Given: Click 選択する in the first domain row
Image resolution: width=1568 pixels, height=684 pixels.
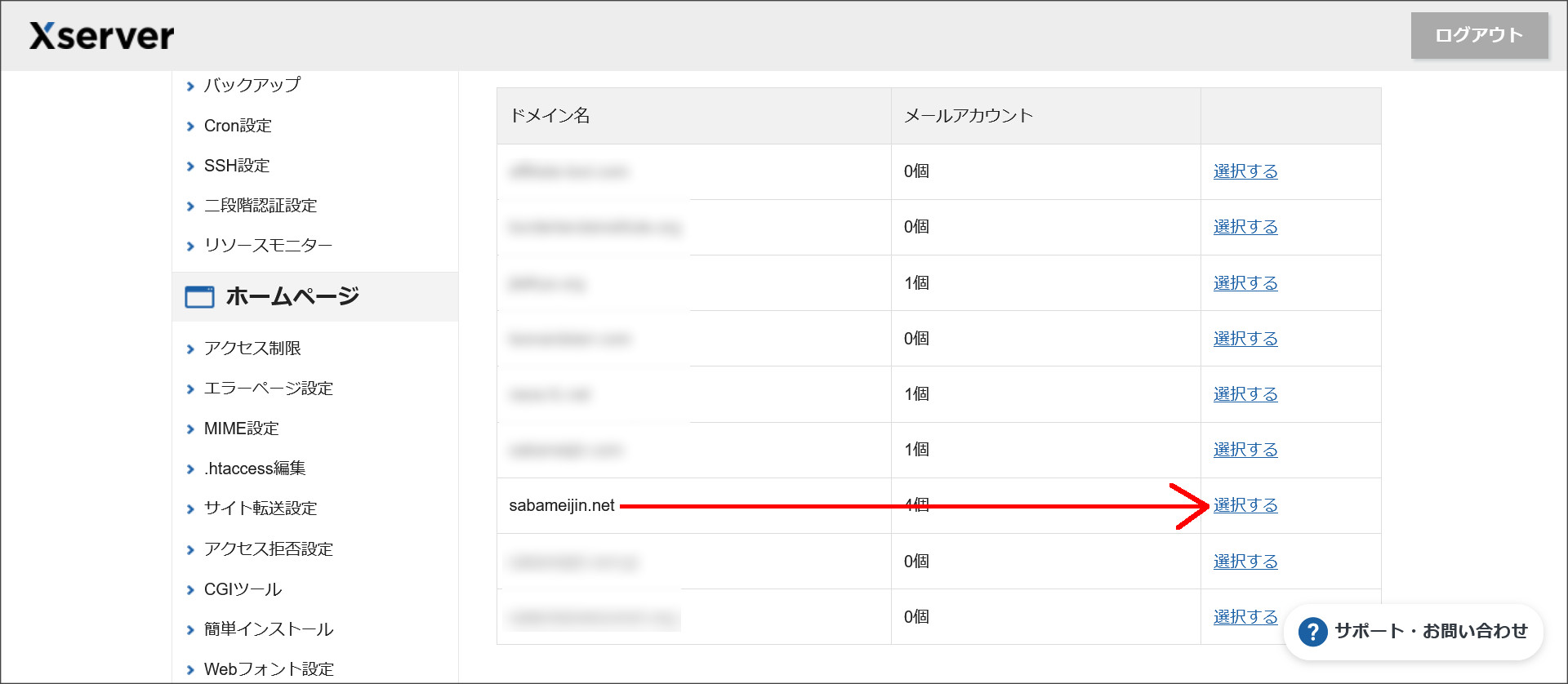Looking at the screenshot, I should (1245, 171).
